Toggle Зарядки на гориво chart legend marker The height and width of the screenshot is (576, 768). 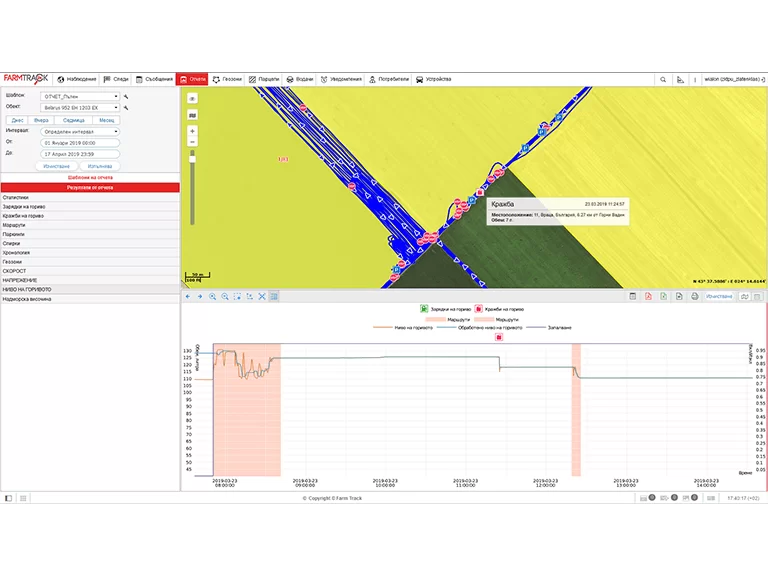point(424,309)
